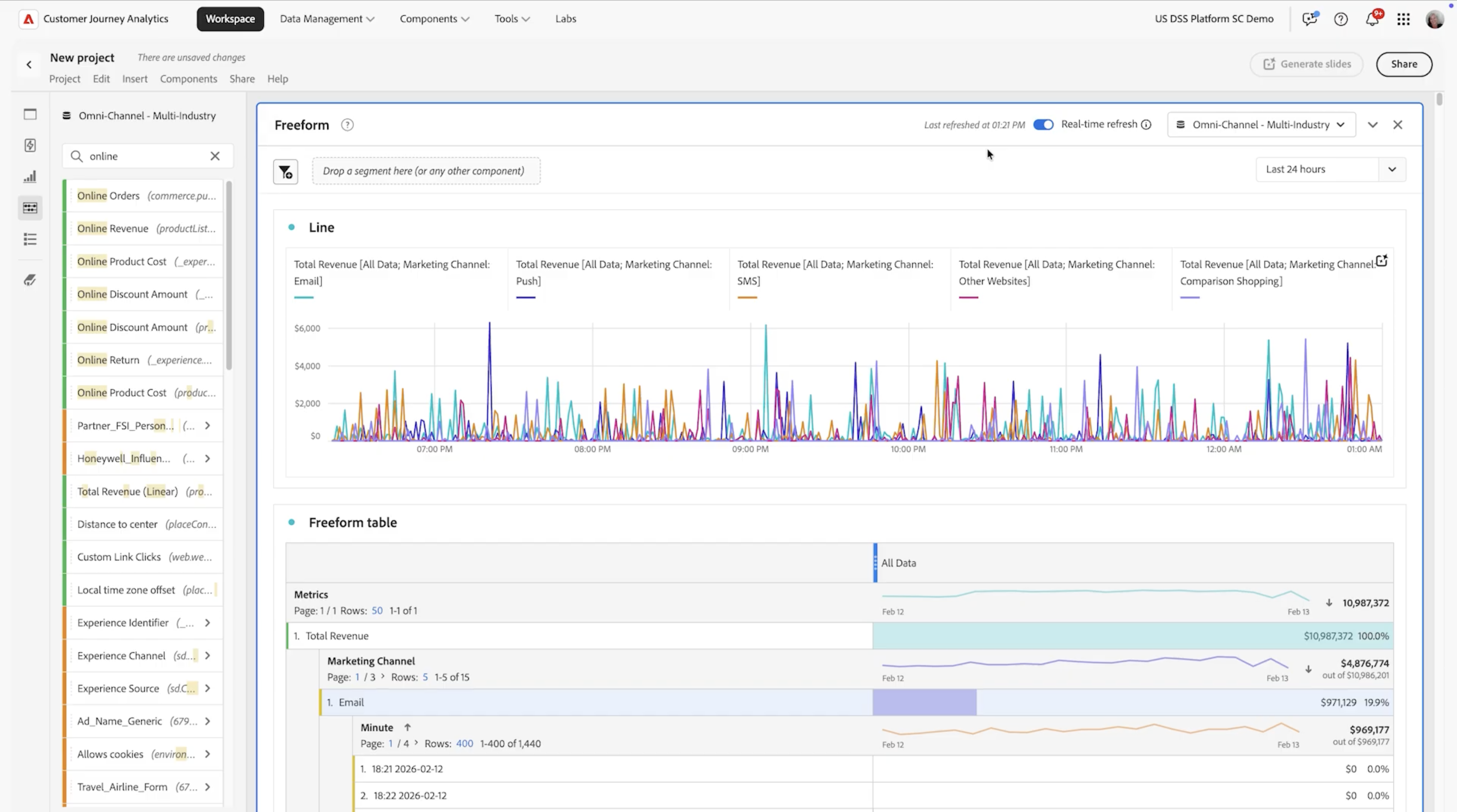The width and height of the screenshot is (1457, 812).
Task: Open the quick insights lightning icon
Action: click(30, 145)
